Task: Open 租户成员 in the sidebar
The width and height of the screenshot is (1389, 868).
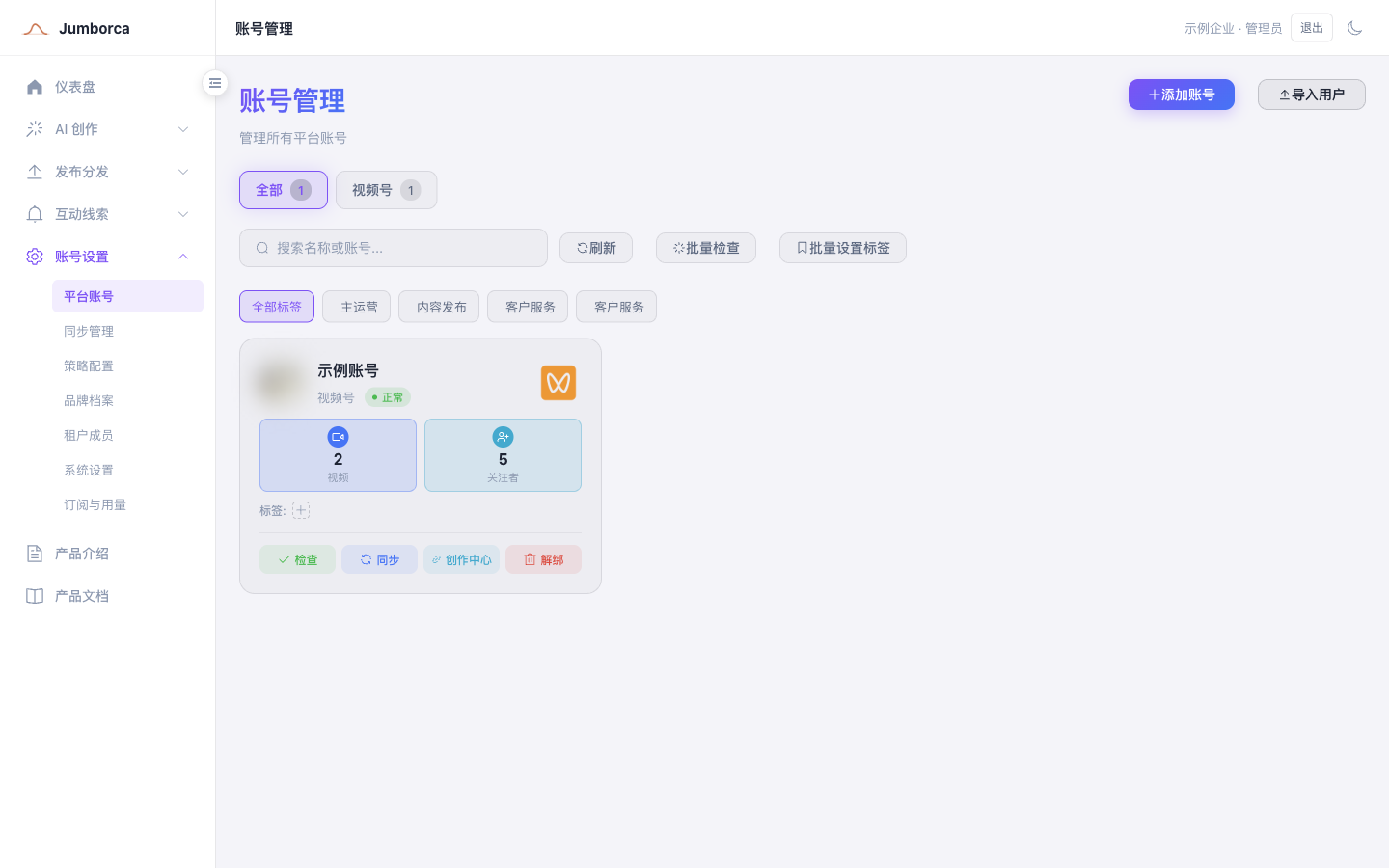Action: pyautogui.click(x=127, y=435)
